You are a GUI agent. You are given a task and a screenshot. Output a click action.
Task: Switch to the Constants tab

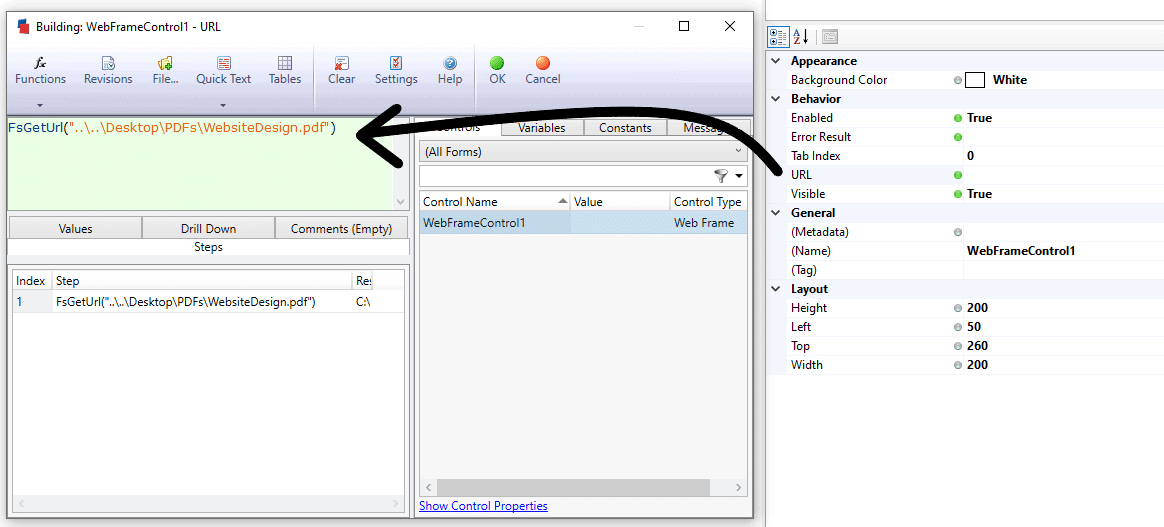625,128
